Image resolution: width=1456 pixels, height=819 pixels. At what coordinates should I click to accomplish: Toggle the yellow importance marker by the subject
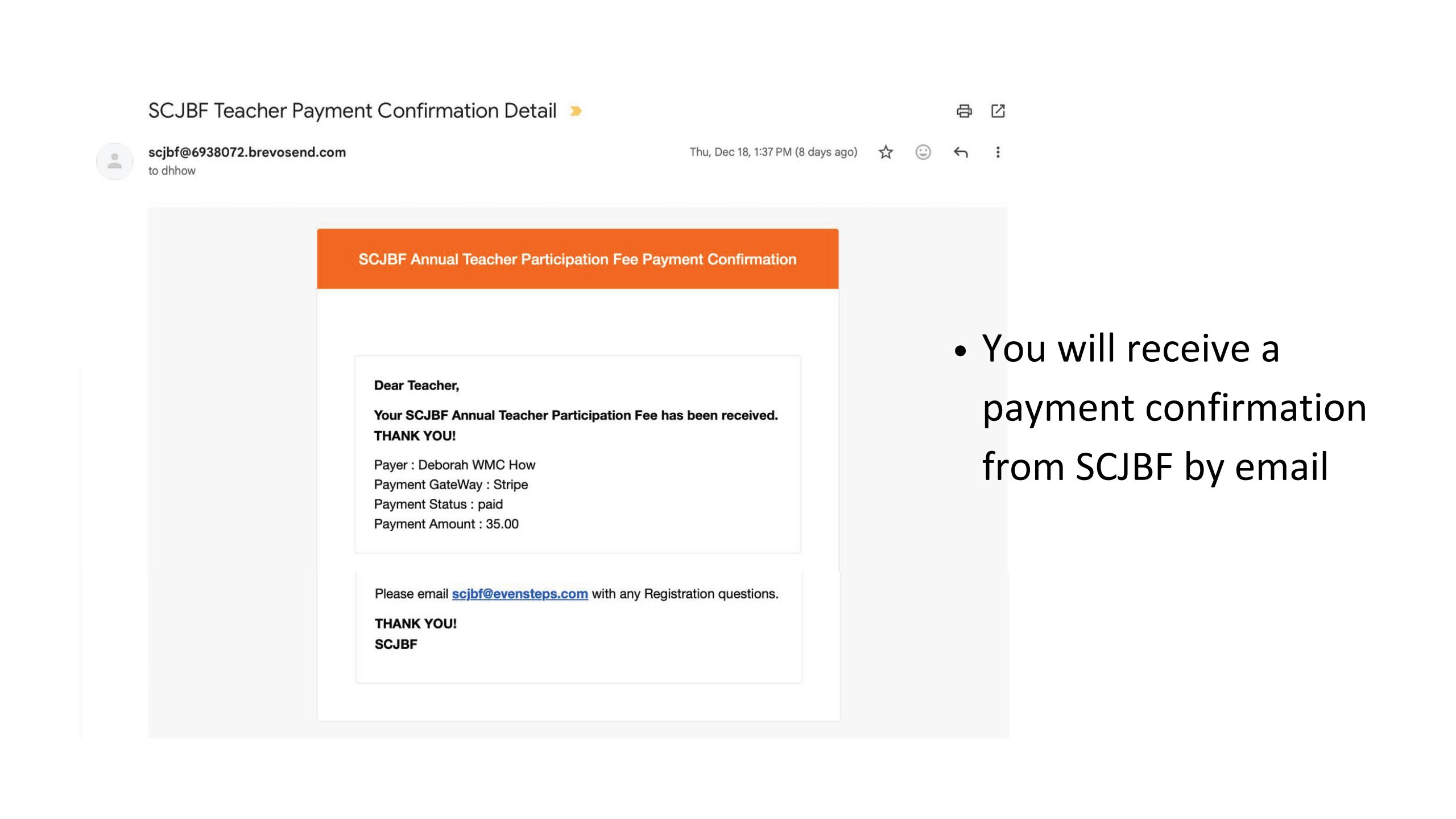coord(576,111)
